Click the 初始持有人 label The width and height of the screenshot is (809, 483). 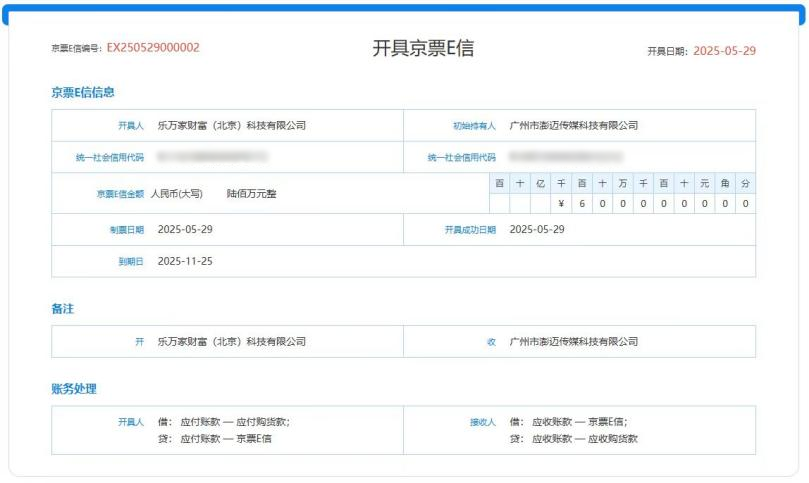point(474,126)
